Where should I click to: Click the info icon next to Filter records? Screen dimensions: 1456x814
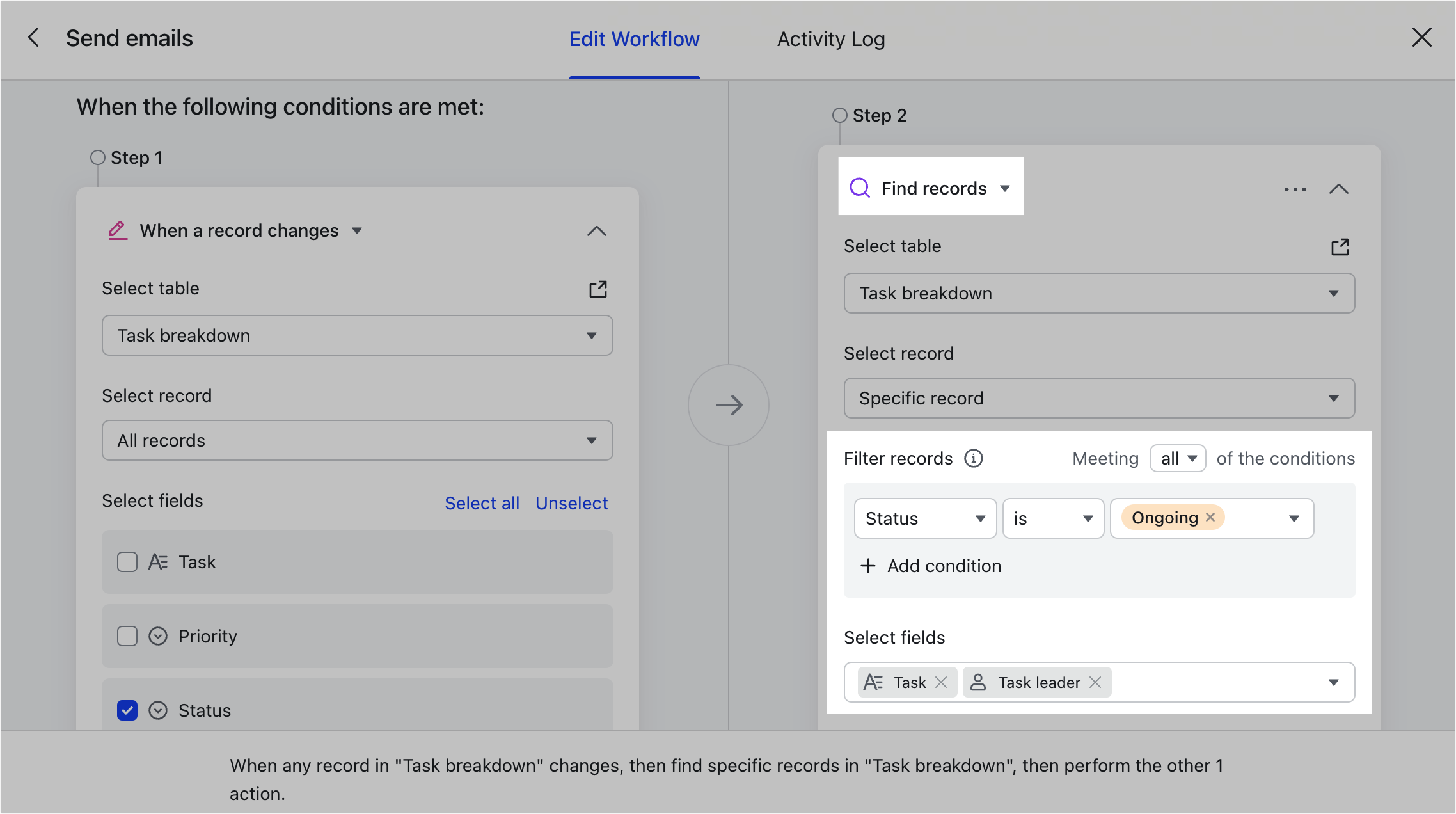973,458
